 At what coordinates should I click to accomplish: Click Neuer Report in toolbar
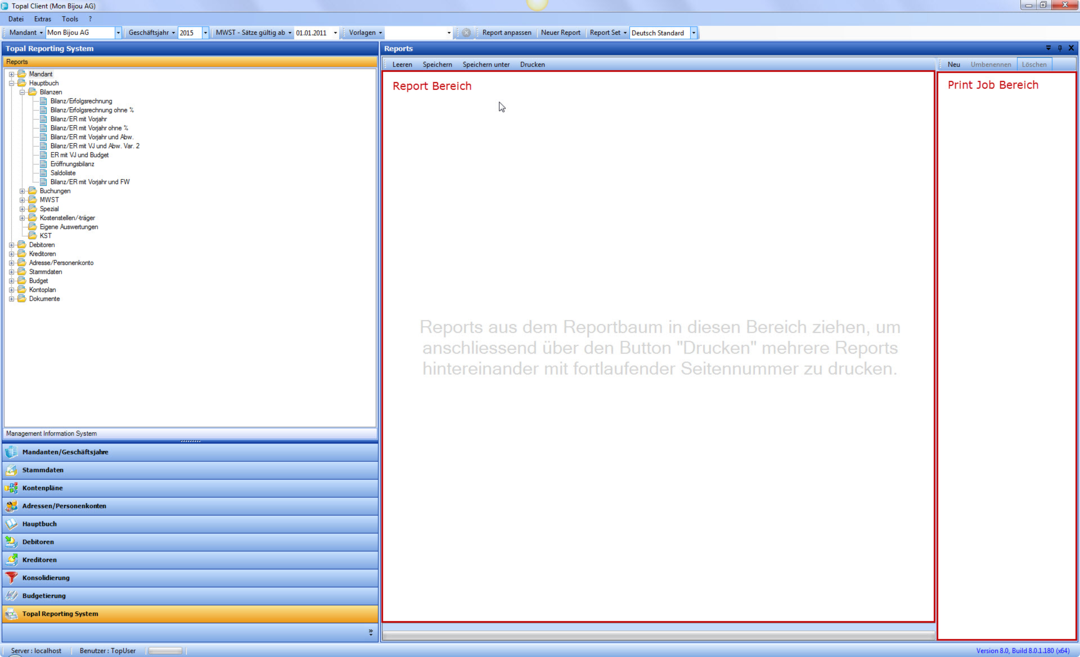click(560, 33)
